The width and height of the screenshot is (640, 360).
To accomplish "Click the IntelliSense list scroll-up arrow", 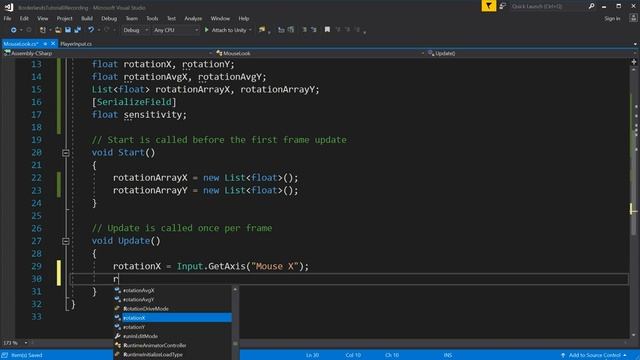I will pos(235,289).
